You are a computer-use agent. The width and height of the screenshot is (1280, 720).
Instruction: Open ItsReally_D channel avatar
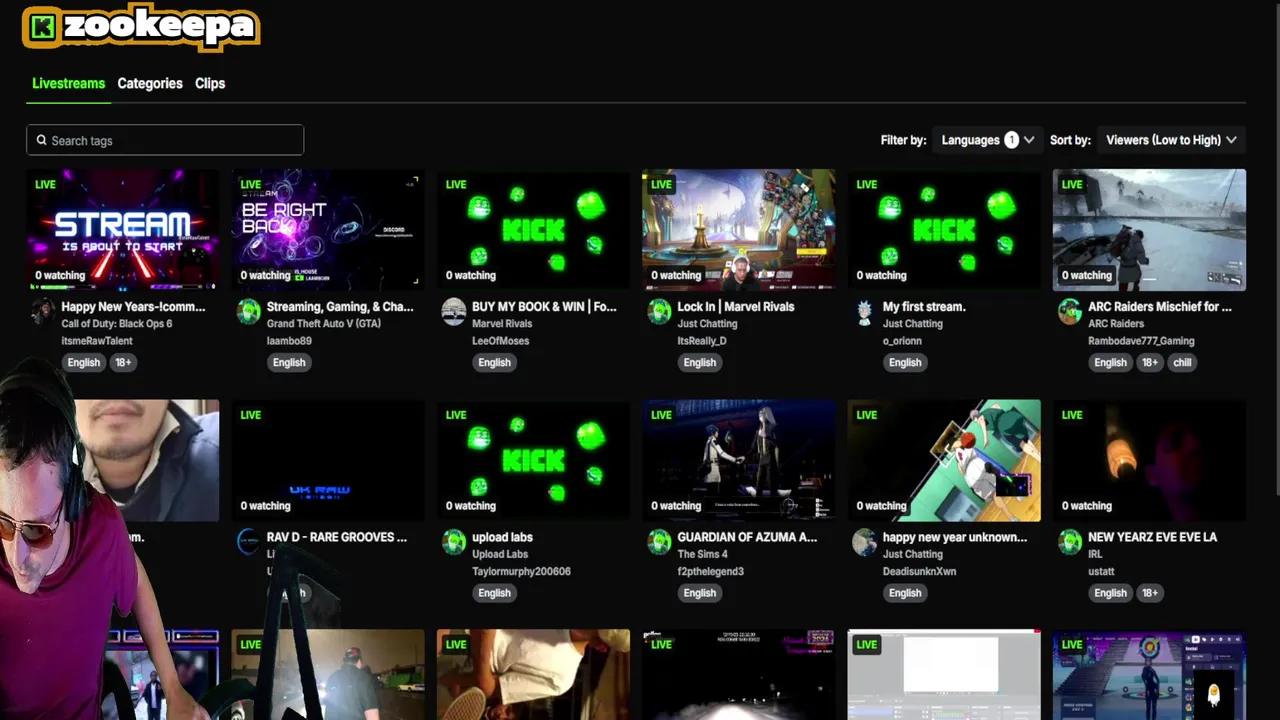pos(659,311)
